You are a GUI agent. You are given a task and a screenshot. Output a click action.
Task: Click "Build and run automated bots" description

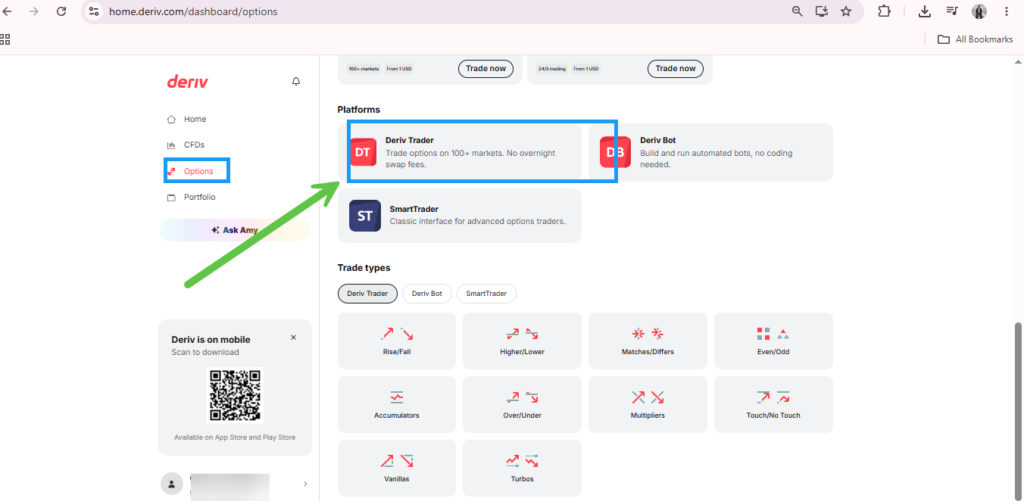(x=716, y=159)
